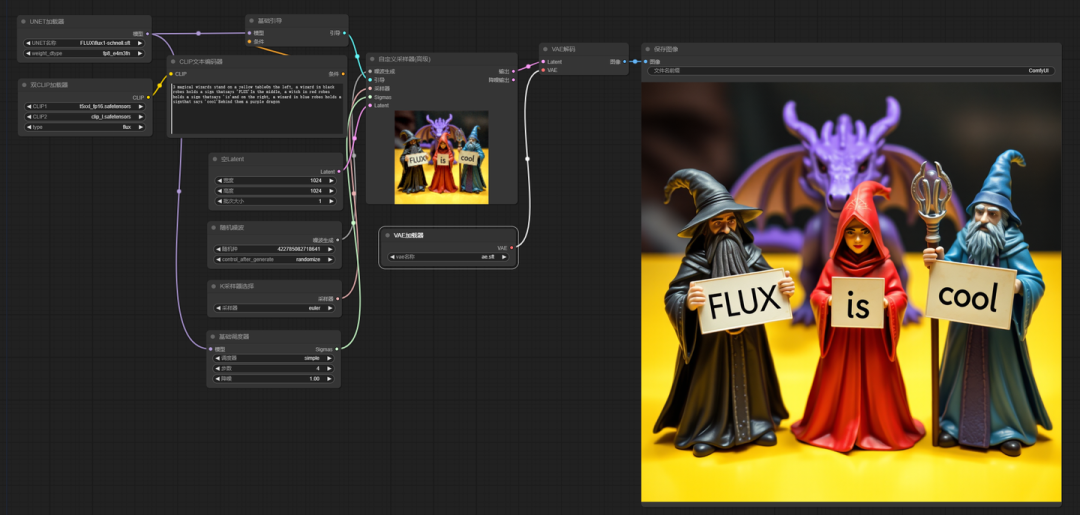Select the UNET加载器 node title

(47, 22)
